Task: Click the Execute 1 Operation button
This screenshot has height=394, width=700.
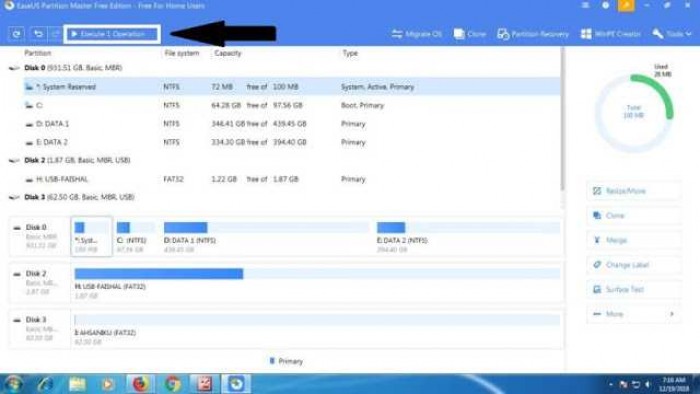Action: click(x=112, y=34)
